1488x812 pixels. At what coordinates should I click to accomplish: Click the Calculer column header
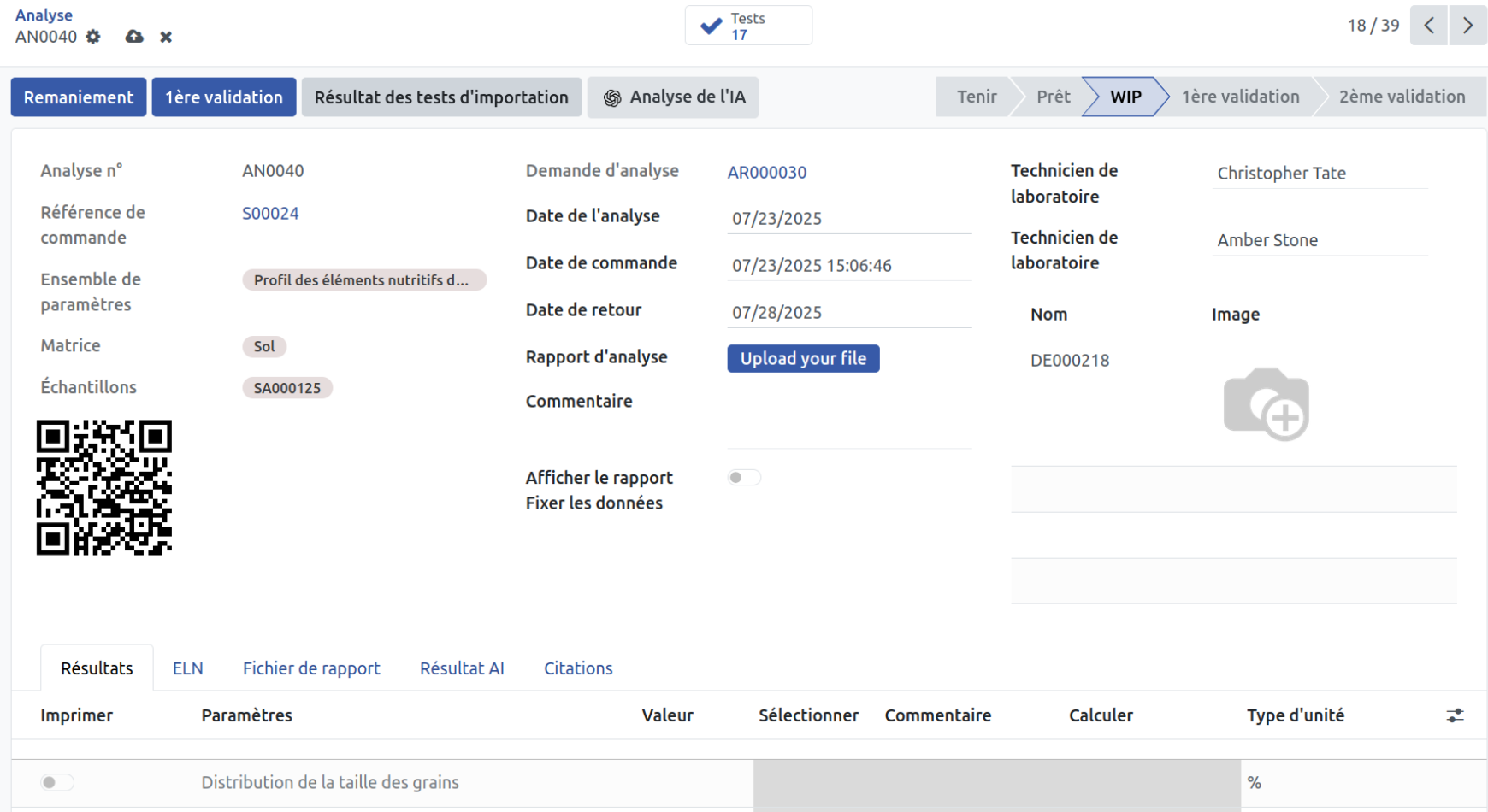(x=1101, y=715)
